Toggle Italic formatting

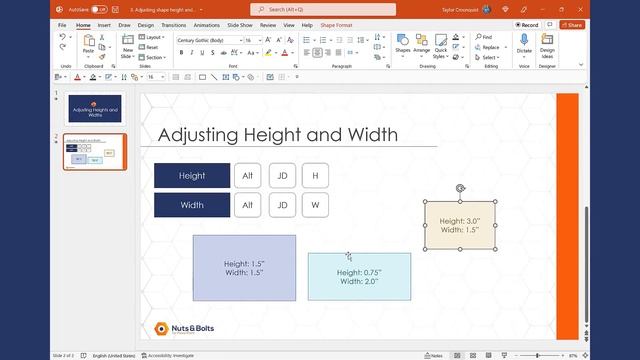click(192, 53)
